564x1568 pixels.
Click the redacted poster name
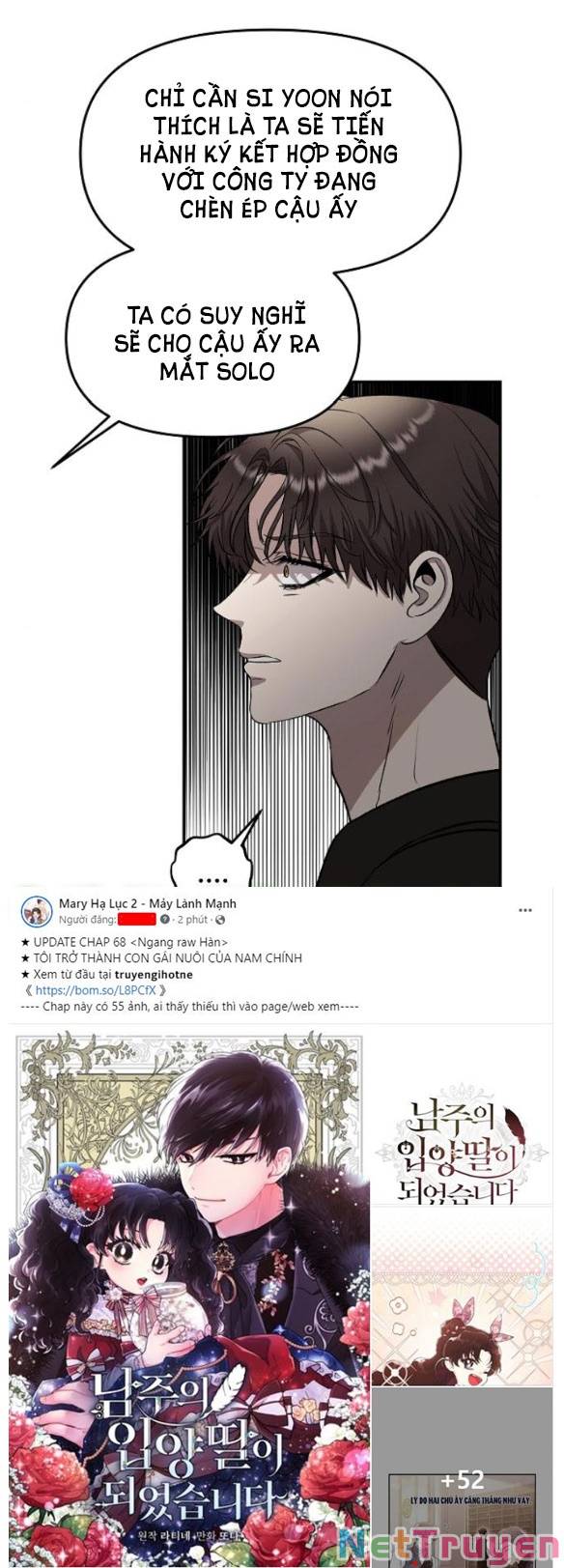pyautogui.click(x=137, y=919)
